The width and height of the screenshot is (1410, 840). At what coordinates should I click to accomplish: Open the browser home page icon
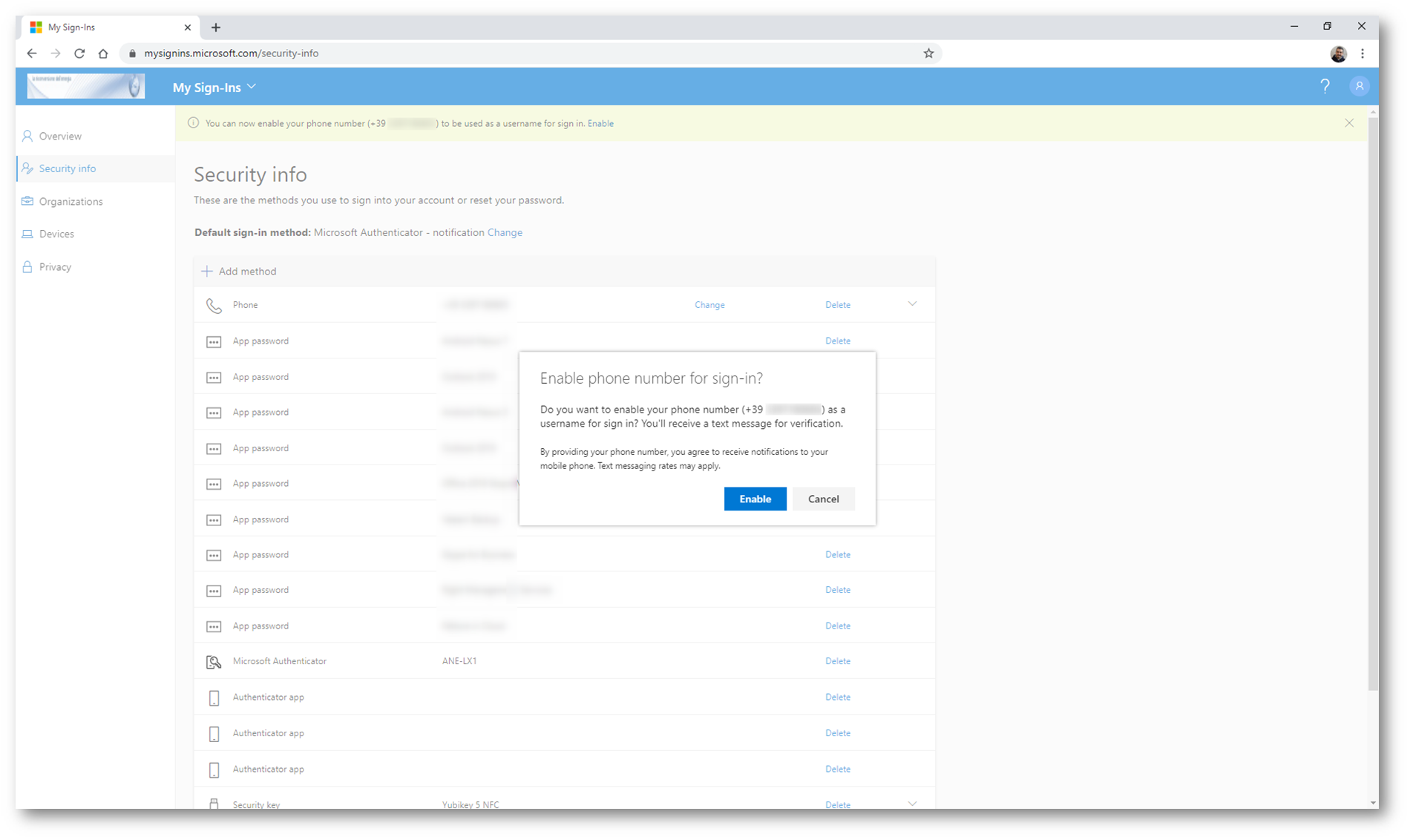[103, 53]
